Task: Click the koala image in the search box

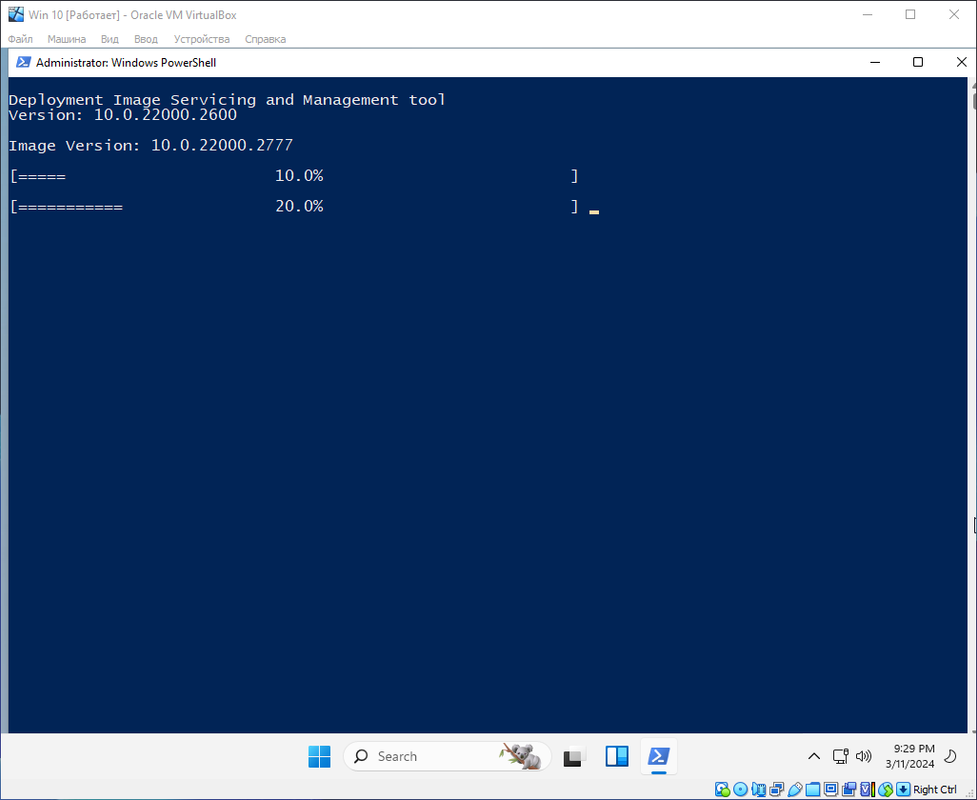Action: click(520, 756)
